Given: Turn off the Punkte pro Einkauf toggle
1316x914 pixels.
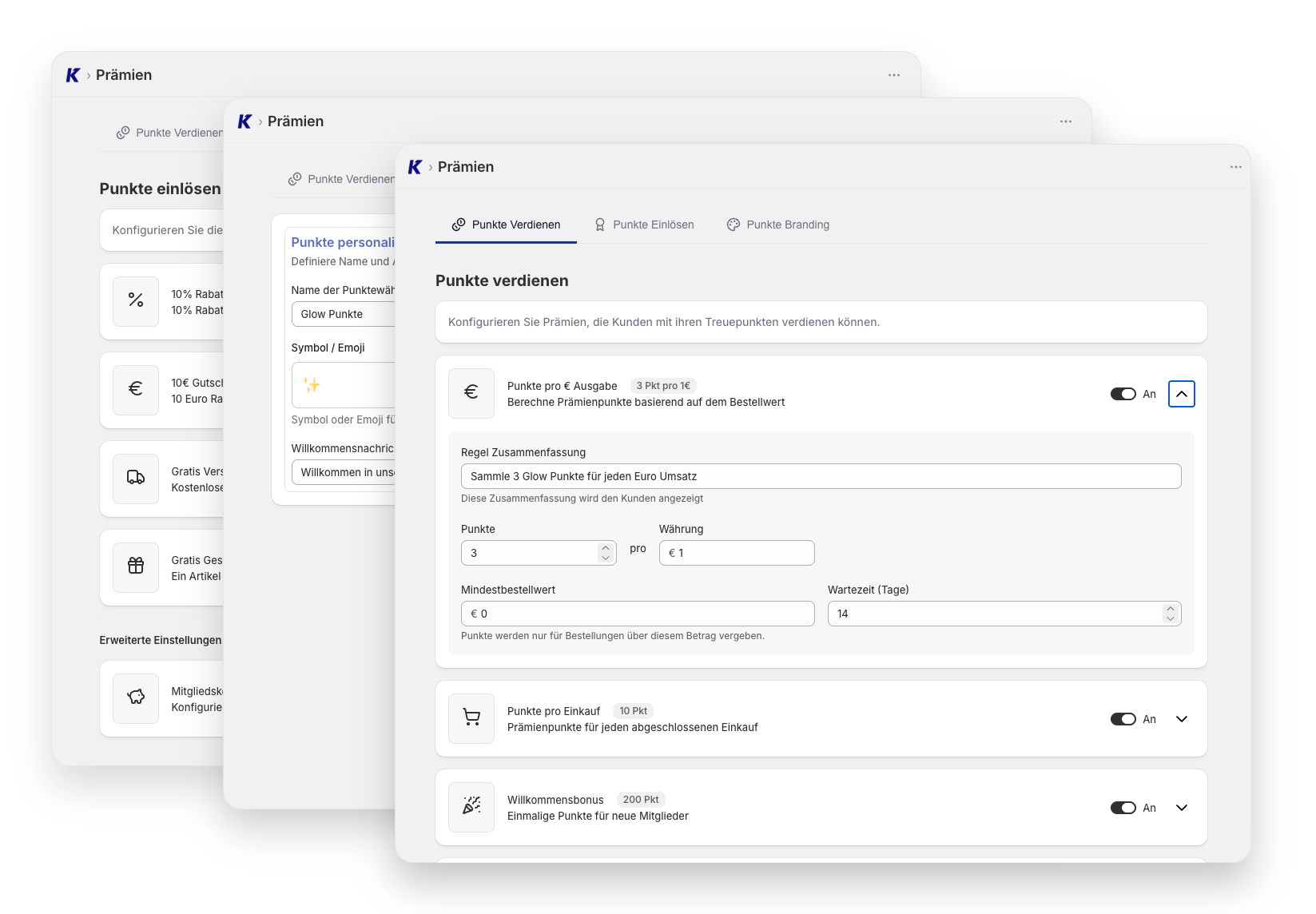Looking at the screenshot, I should click(1123, 719).
